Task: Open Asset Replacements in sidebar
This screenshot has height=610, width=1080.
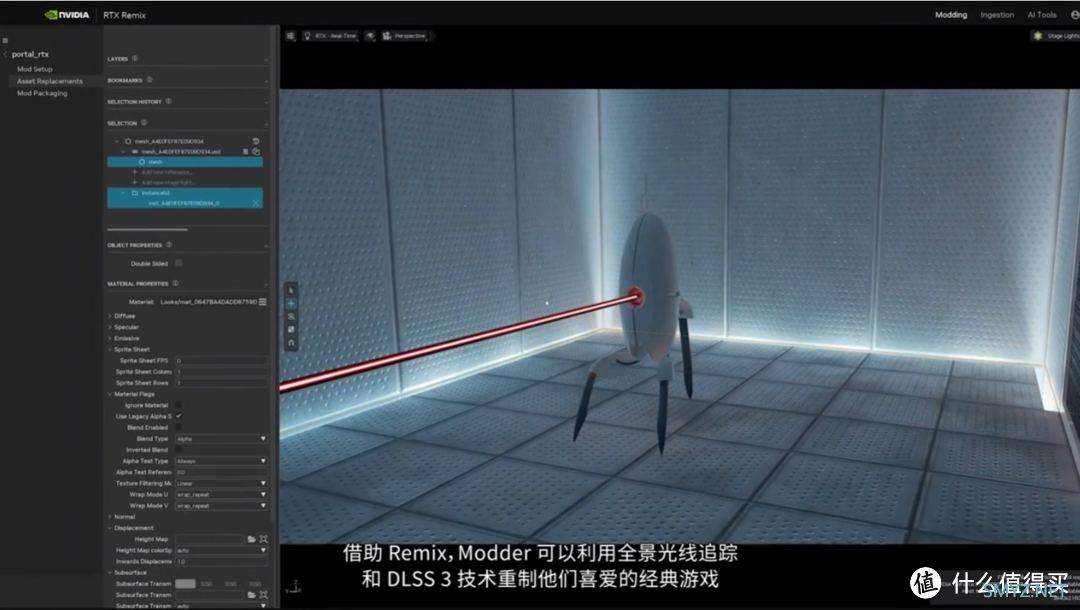Action: 50,81
